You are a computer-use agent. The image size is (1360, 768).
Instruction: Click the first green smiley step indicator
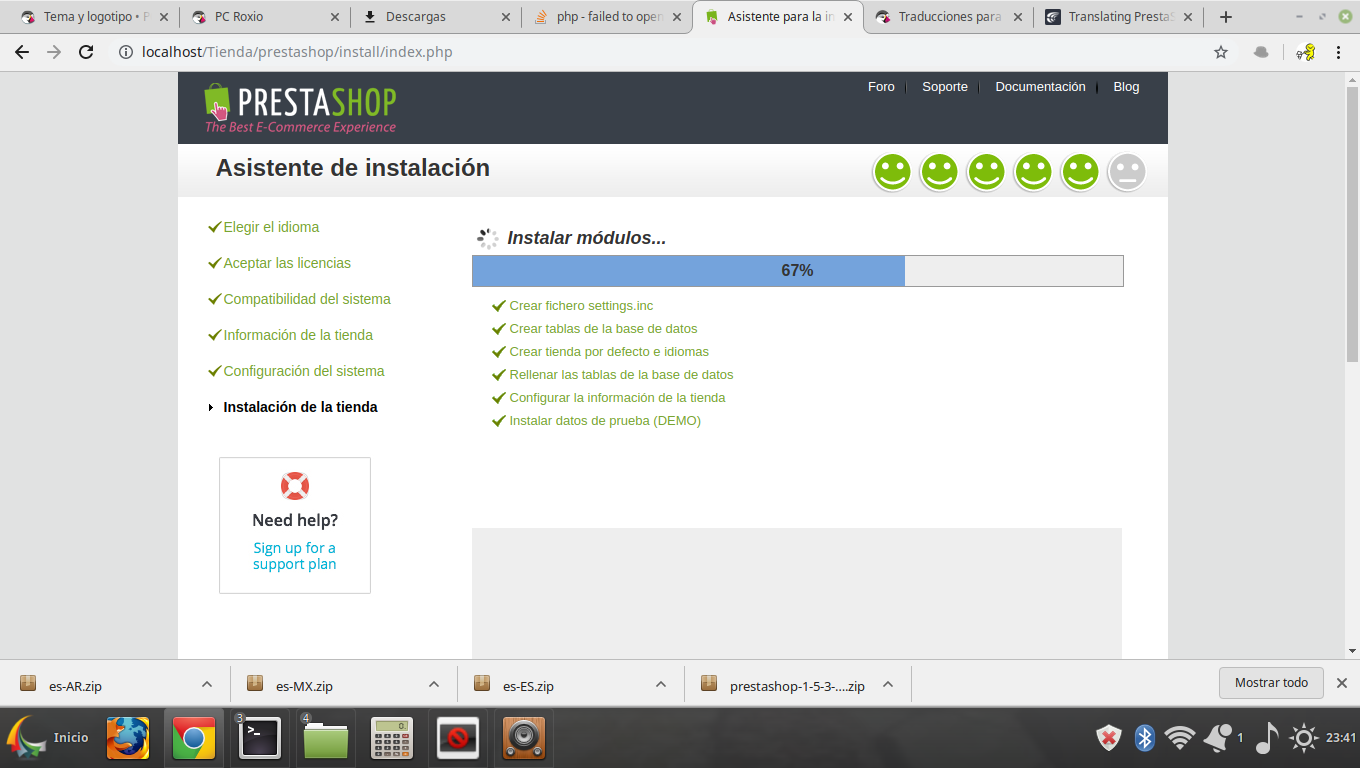[892, 172]
